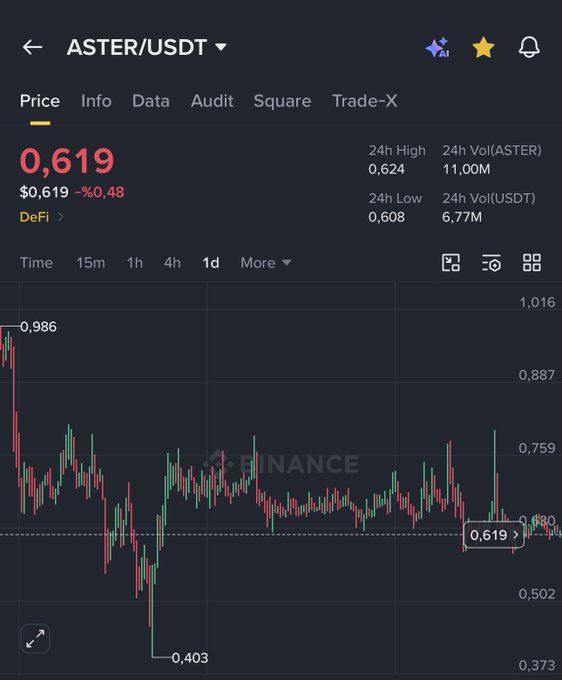Click the 0,887 price axis label
Viewport: 562px width, 680px height.
[537, 375]
